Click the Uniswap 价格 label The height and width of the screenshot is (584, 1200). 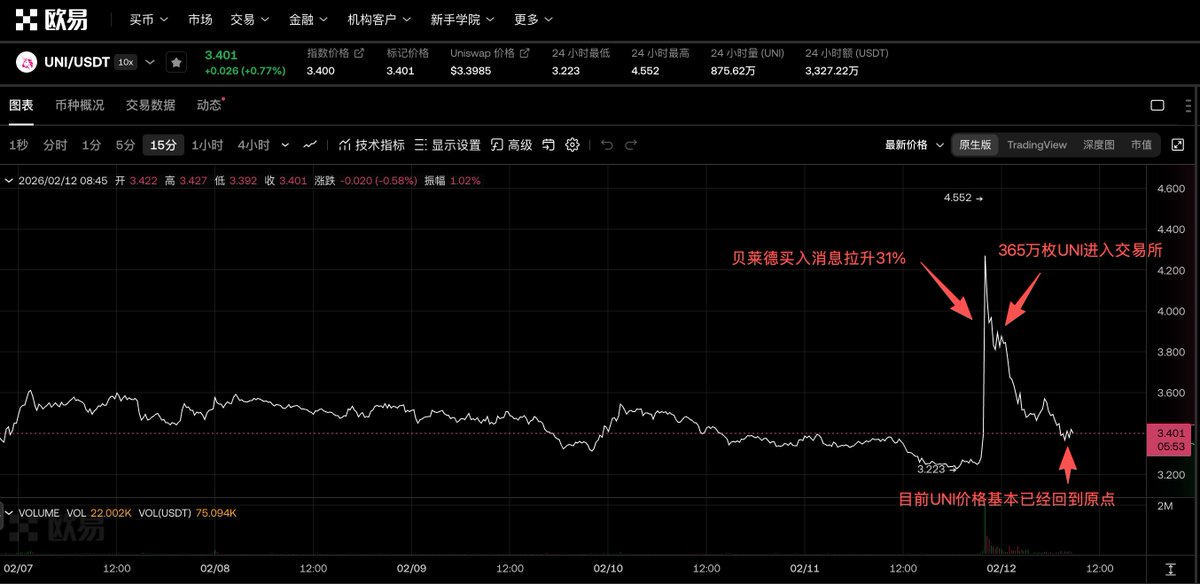tap(483, 53)
